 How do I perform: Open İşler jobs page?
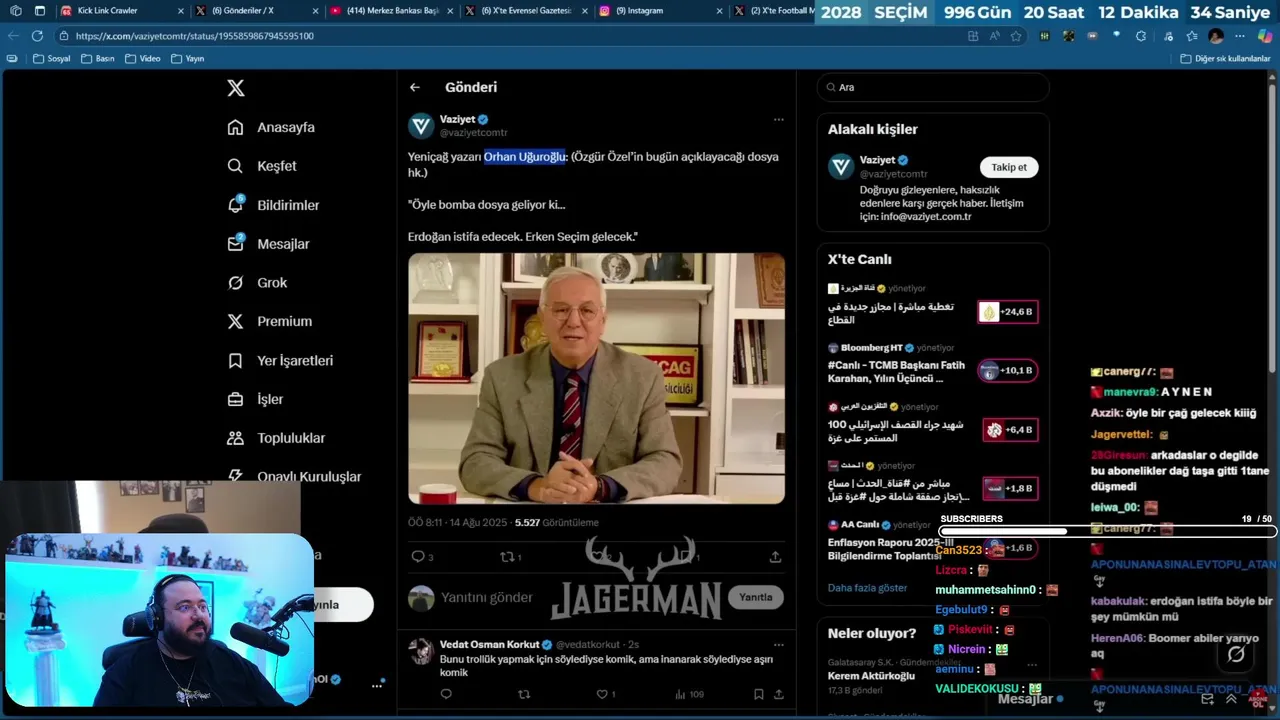pyautogui.click(x=255, y=399)
